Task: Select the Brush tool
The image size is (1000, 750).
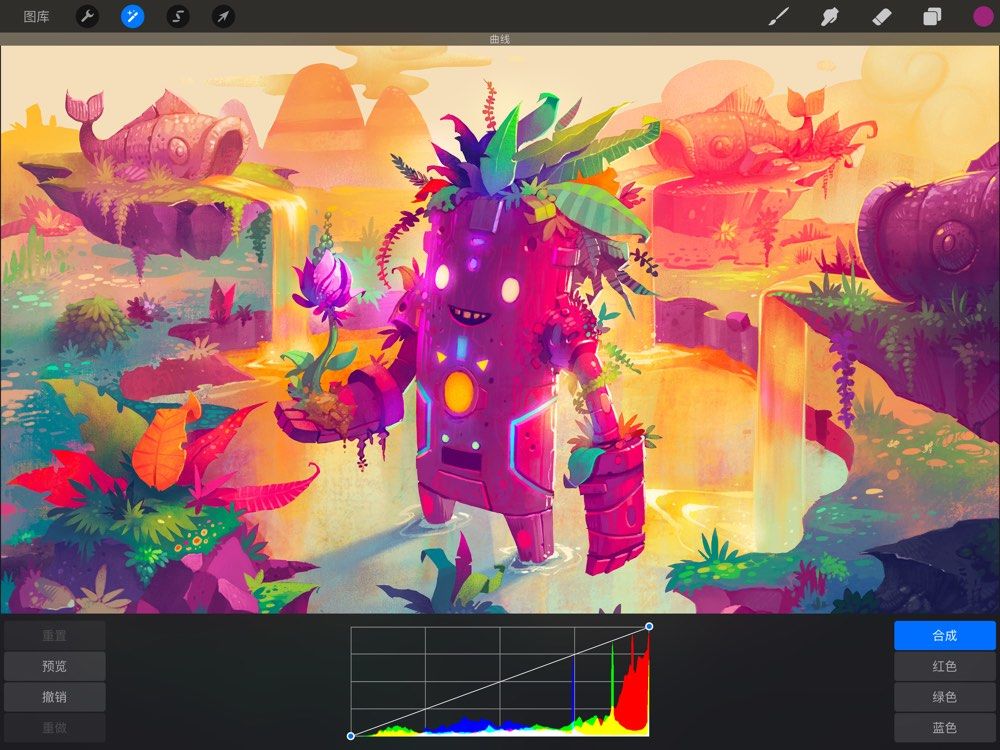Action: [x=779, y=17]
